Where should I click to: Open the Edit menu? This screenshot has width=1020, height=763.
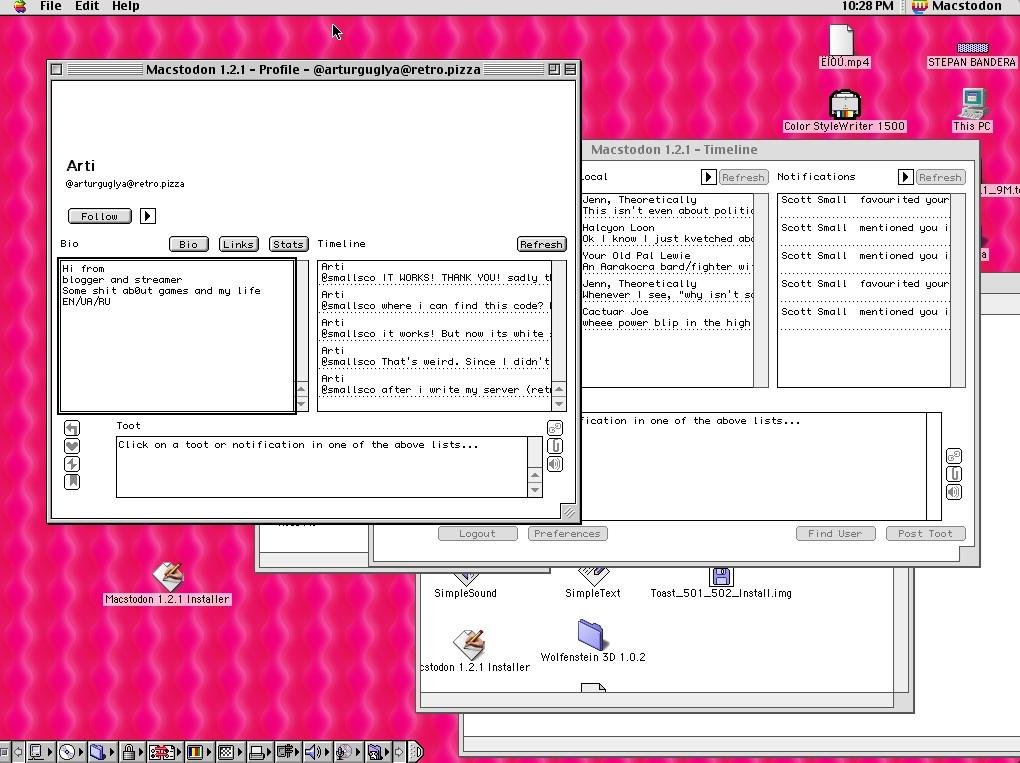tap(87, 7)
